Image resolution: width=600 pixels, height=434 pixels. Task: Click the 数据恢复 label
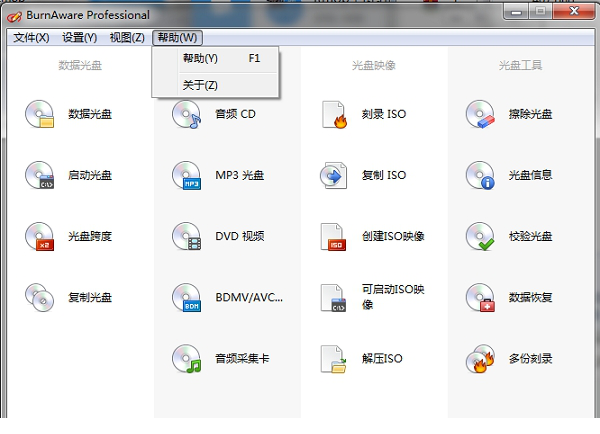coord(530,297)
